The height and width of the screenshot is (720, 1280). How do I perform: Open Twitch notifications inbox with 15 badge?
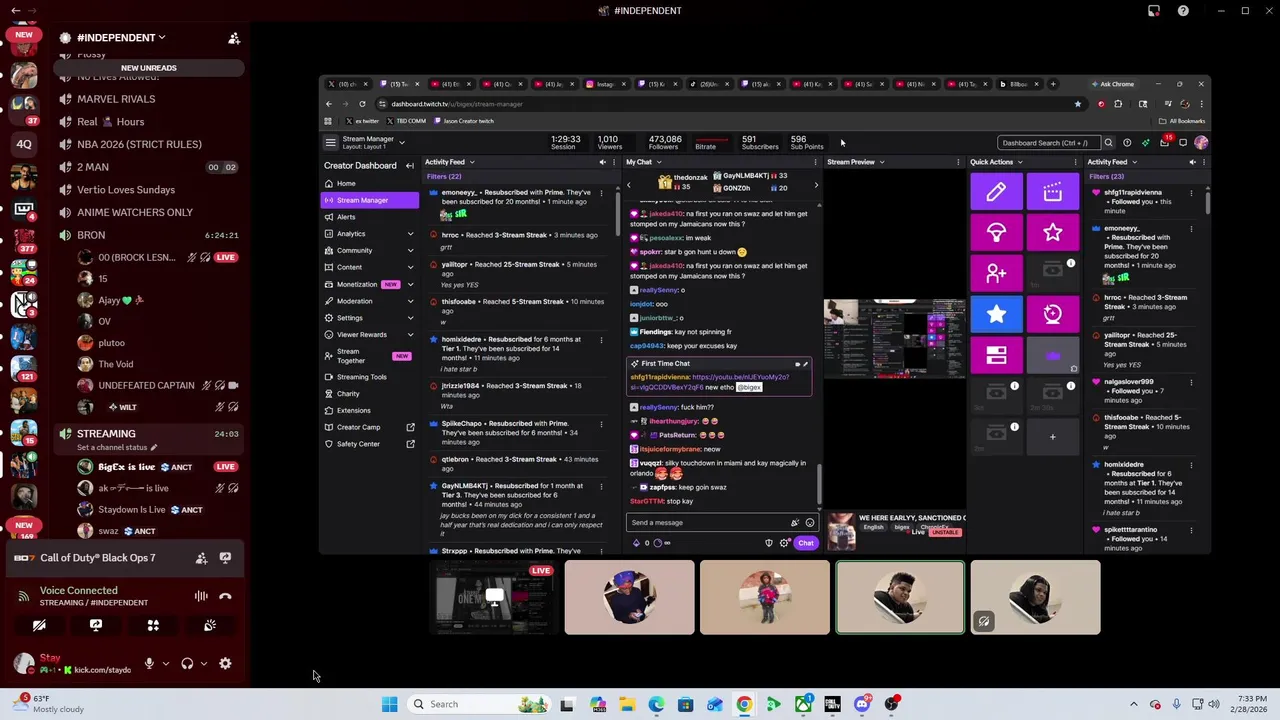[1164, 143]
